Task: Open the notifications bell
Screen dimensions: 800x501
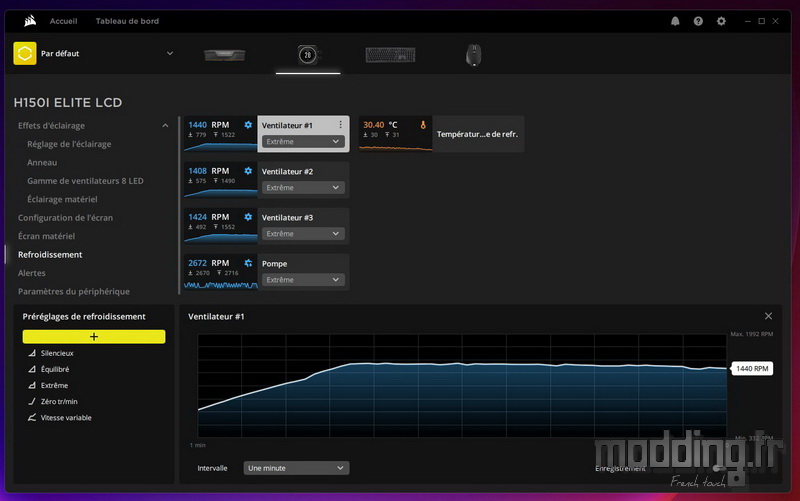Action: pyautogui.click(x=675, y=21)
